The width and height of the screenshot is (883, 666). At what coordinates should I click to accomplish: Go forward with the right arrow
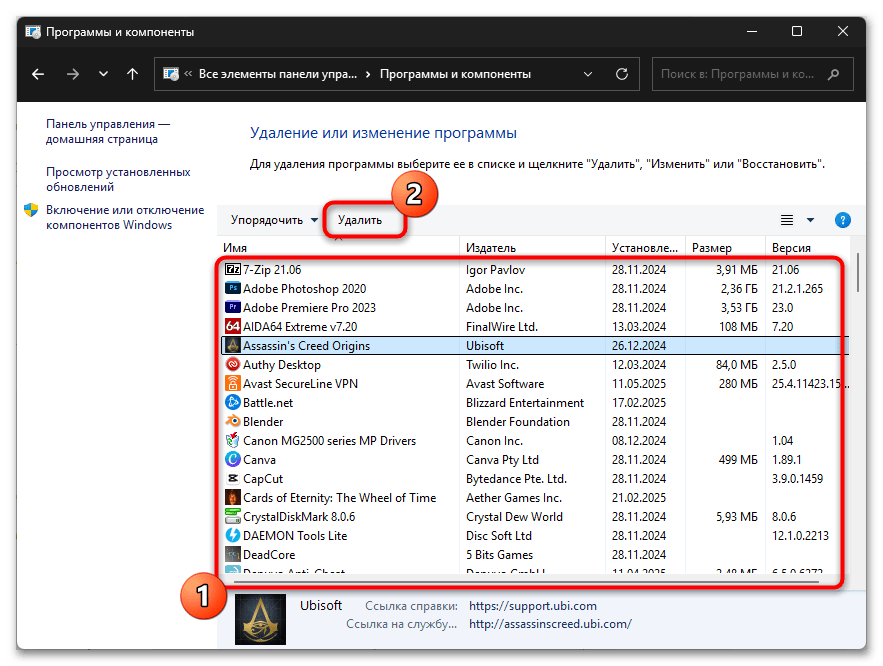[x=73, y=74]
